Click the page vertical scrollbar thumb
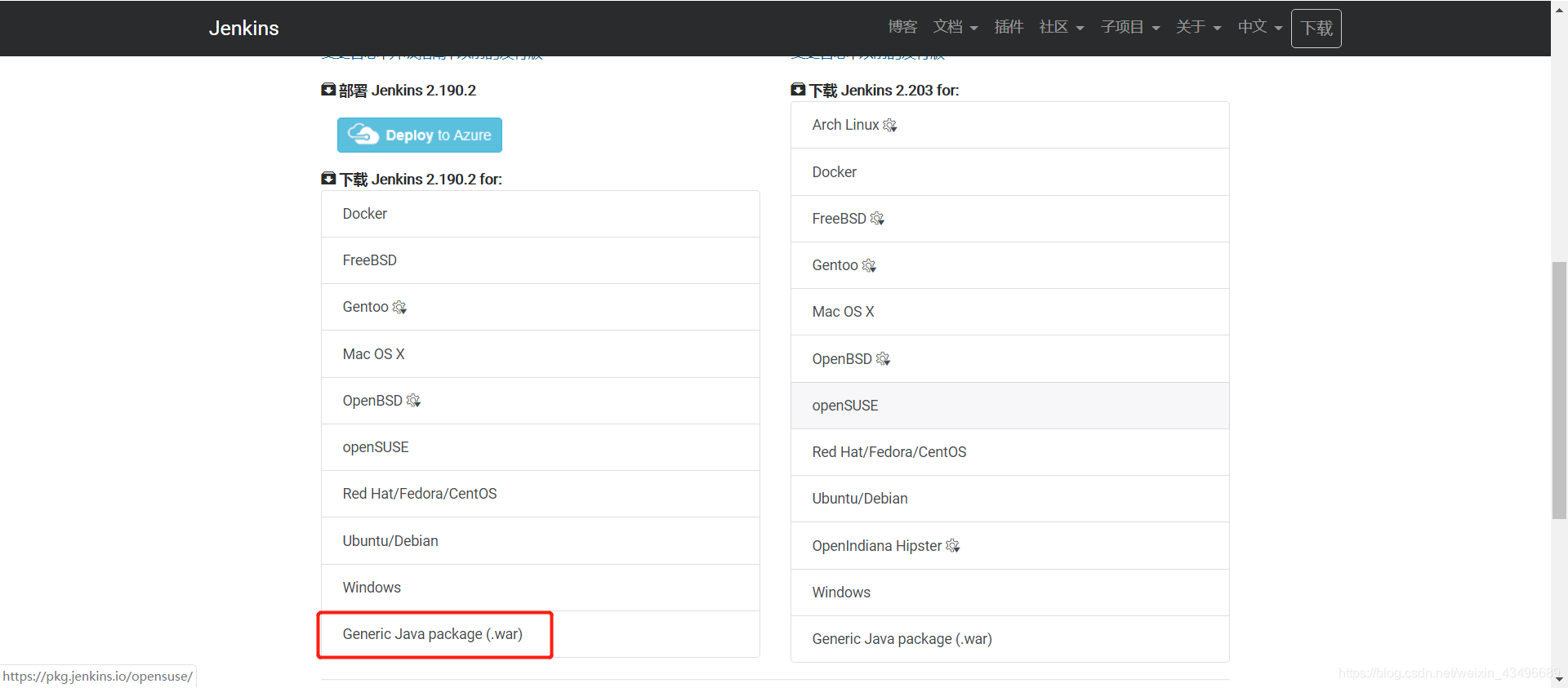The width and height of the screenshot is (1568, 688). 1559,390
